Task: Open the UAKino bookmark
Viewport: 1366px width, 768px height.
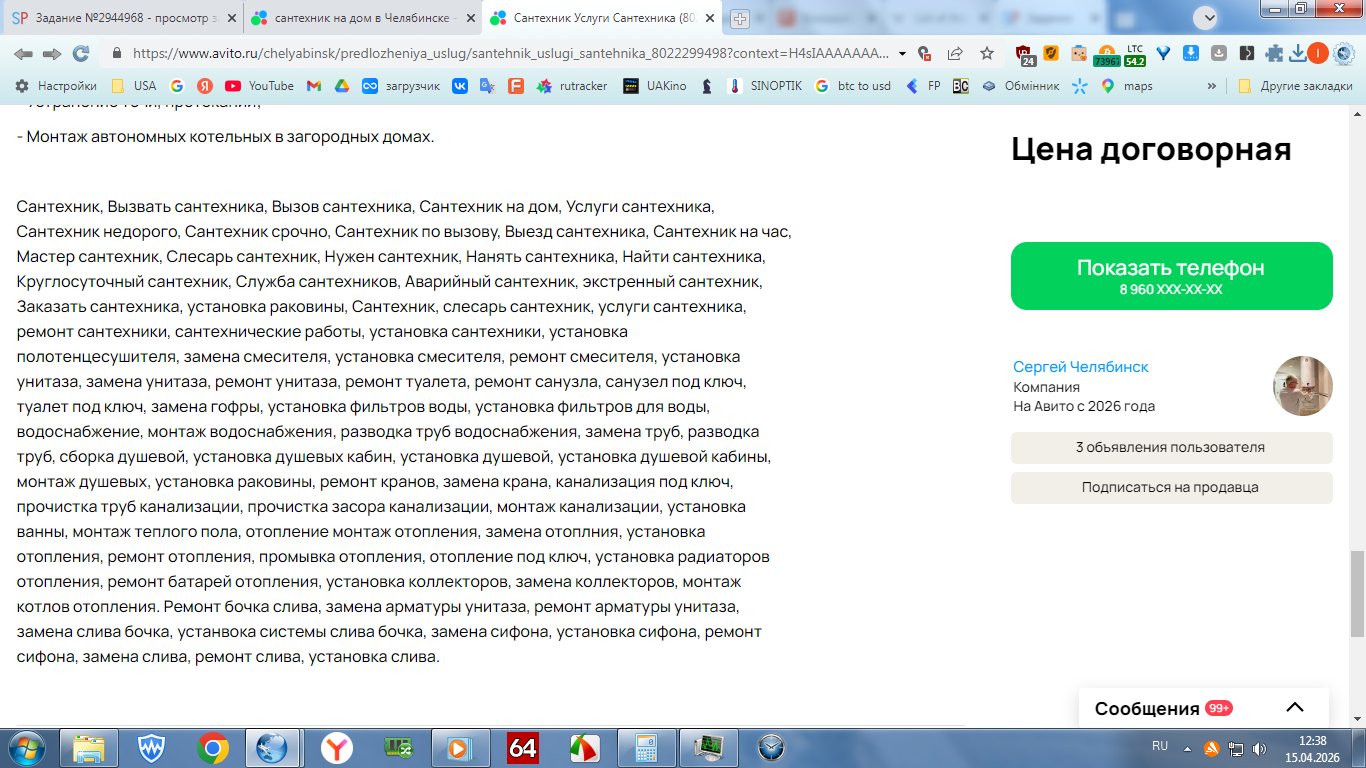Action: (x=655, y=86)
